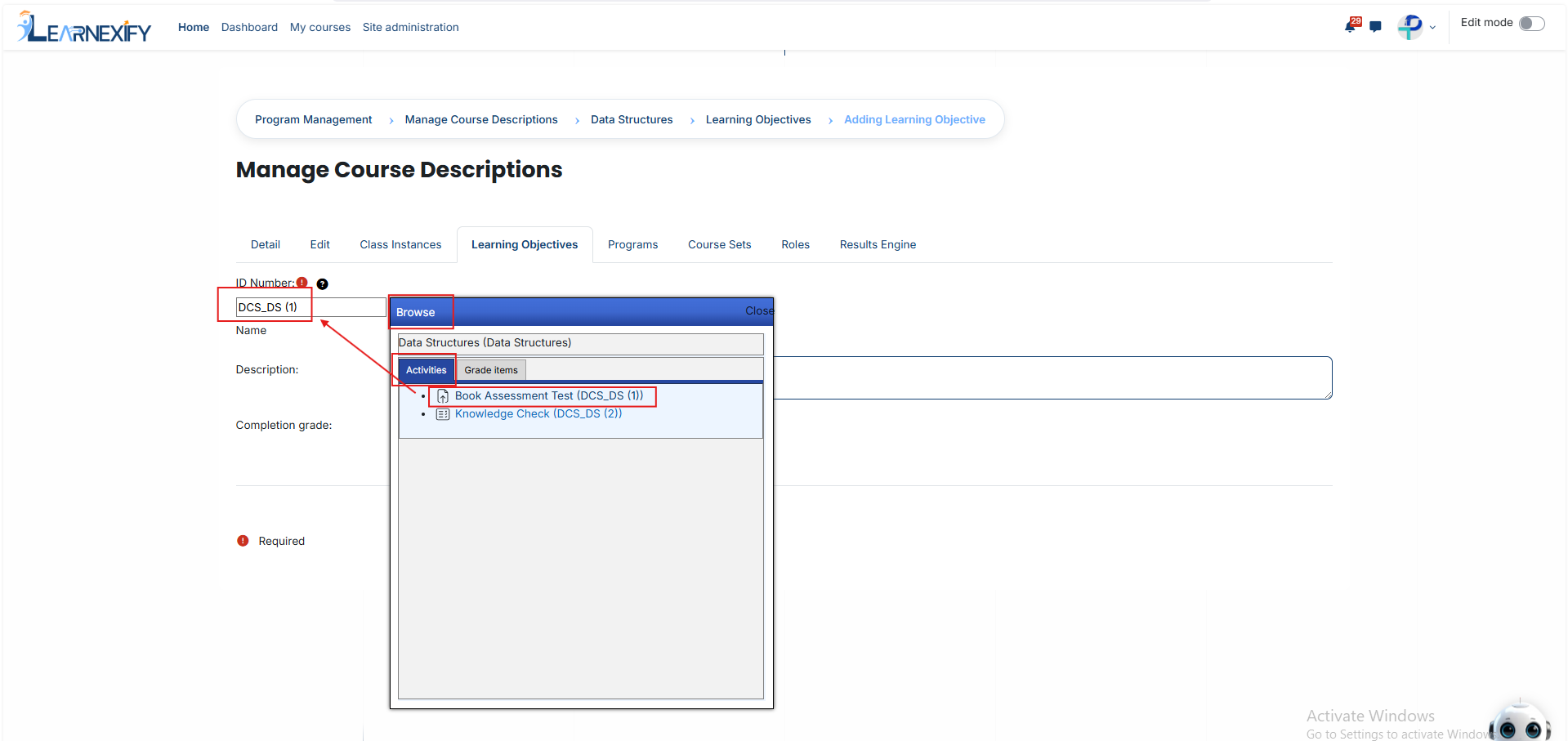Switch to the Grade items tab
1568x741 pixels.
click(491, 370)
